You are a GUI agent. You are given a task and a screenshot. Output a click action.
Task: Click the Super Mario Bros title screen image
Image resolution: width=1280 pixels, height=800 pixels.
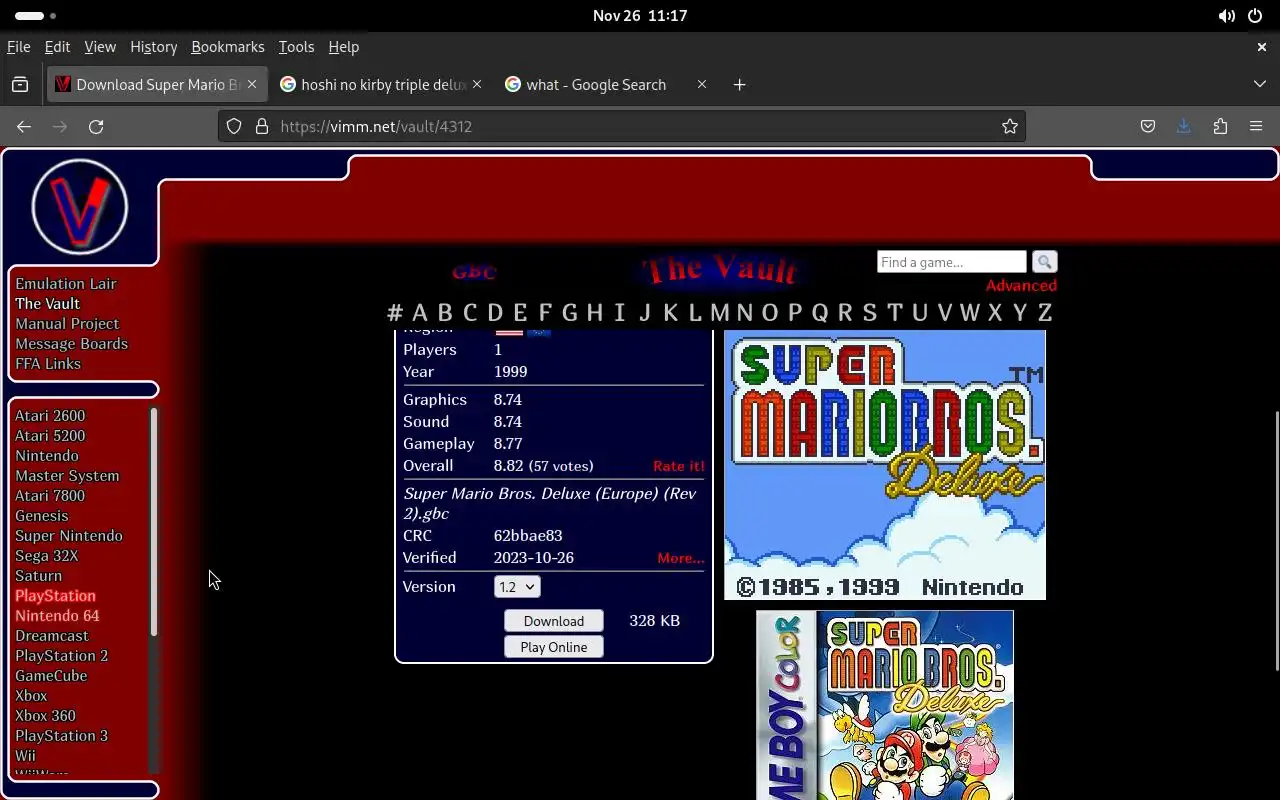885,465
